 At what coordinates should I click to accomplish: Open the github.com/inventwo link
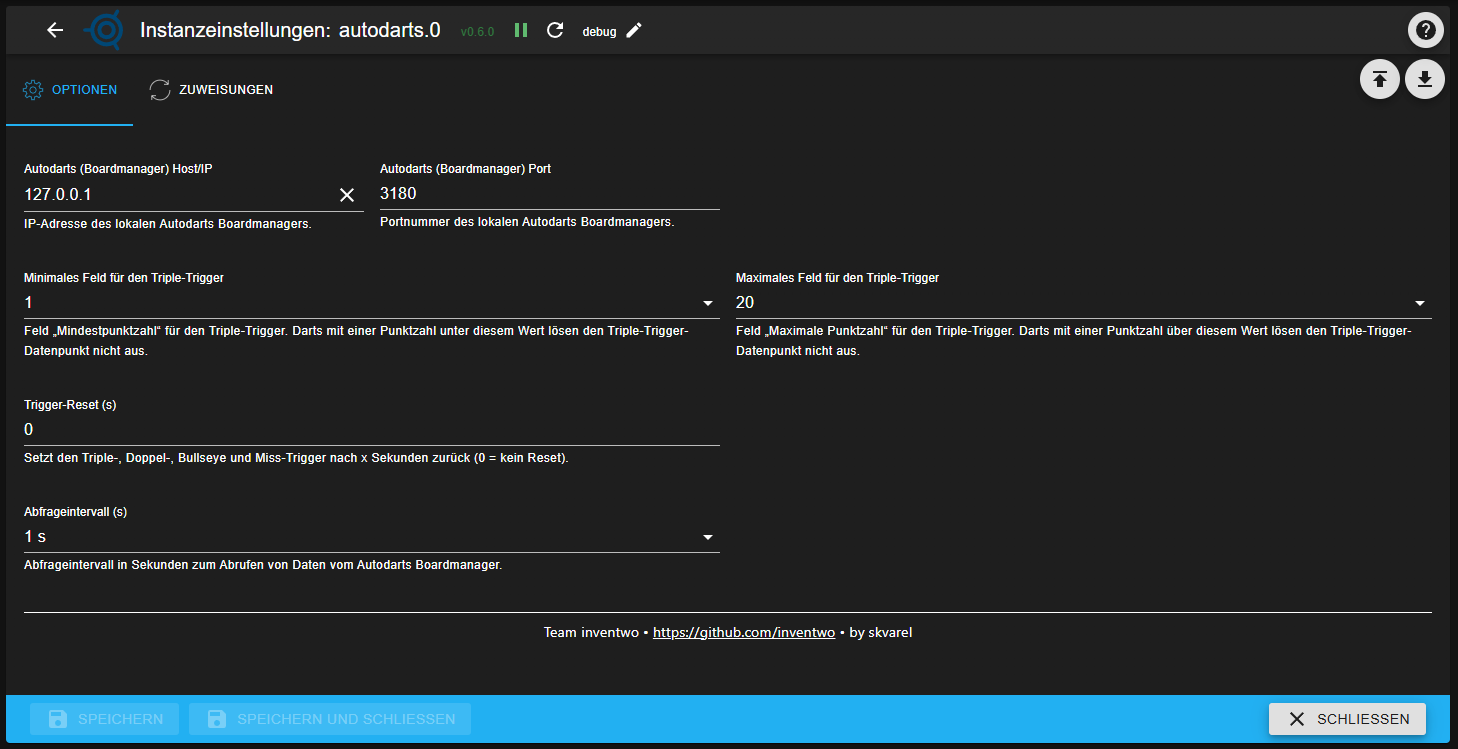[x=743, y=633]
